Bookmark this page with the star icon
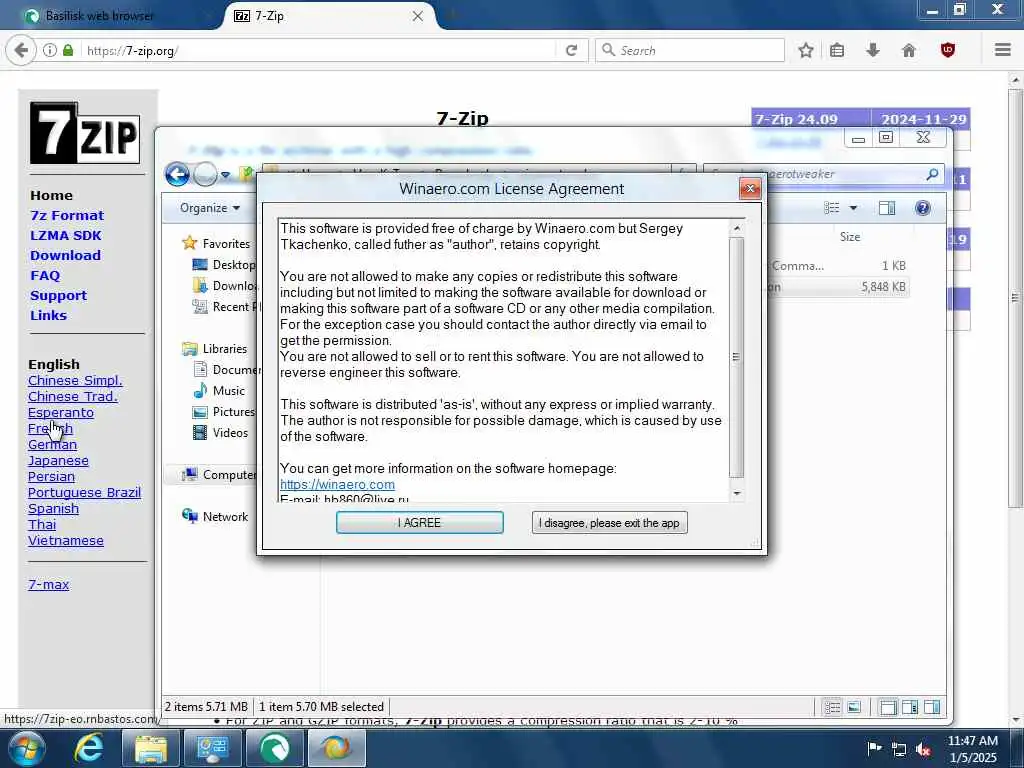Image resolution: width=1024 pixels, height=768 pixels. tap(806, 50)
